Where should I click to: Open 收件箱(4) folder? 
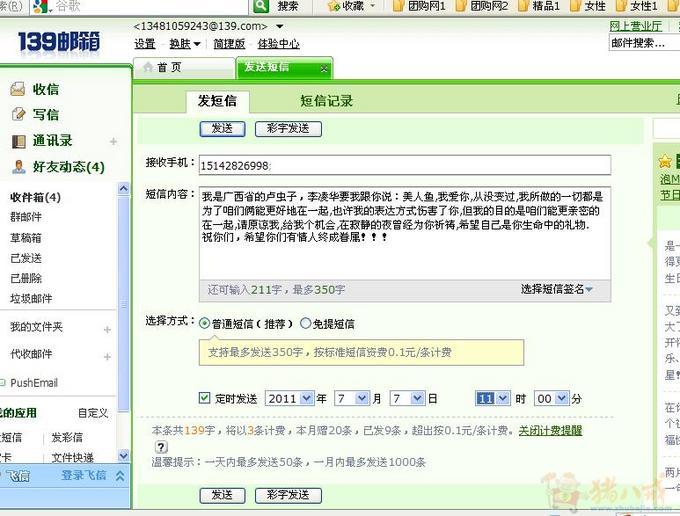[x=36, y=198]
